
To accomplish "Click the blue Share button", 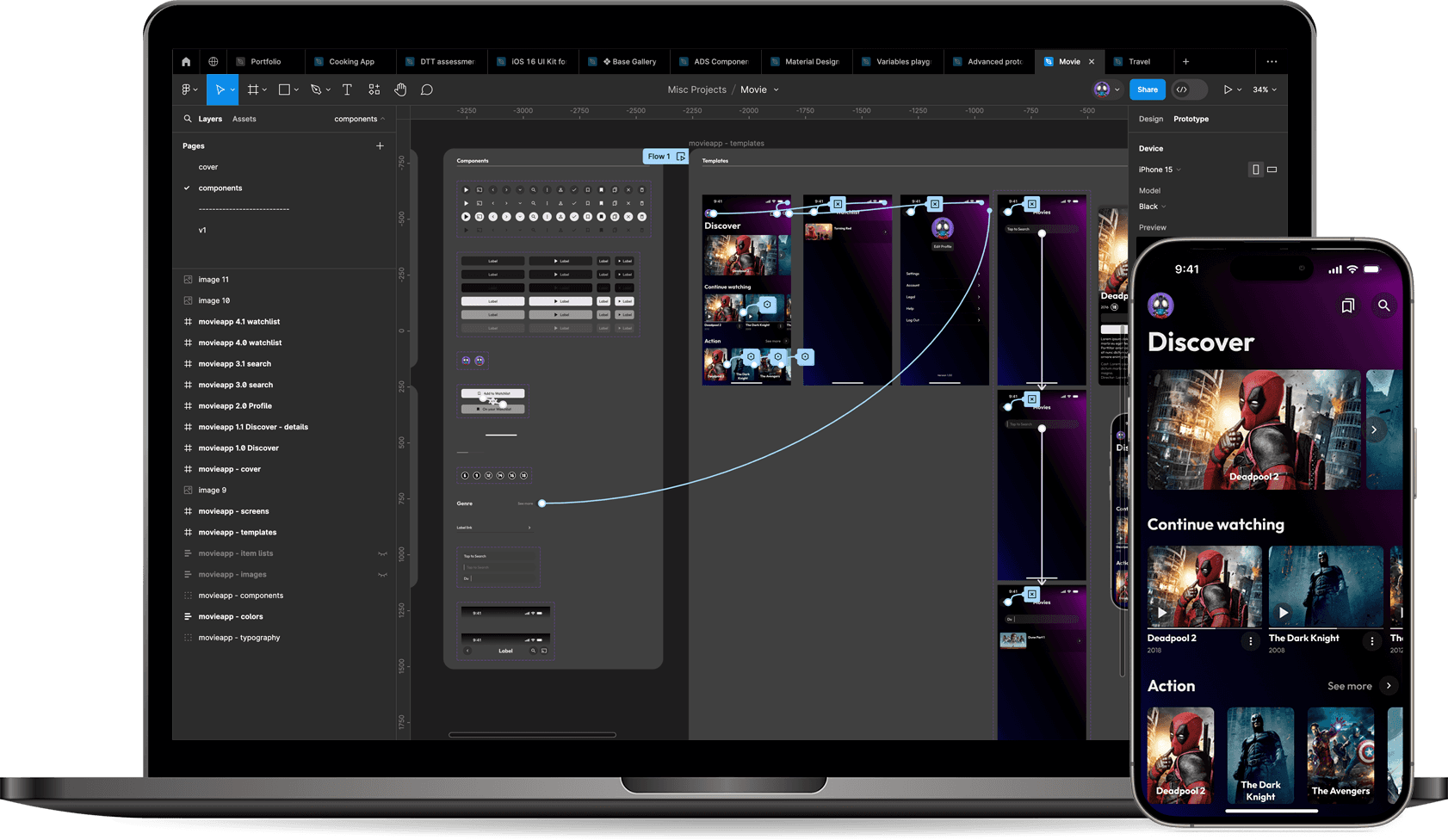I will tap(1148, 90).
